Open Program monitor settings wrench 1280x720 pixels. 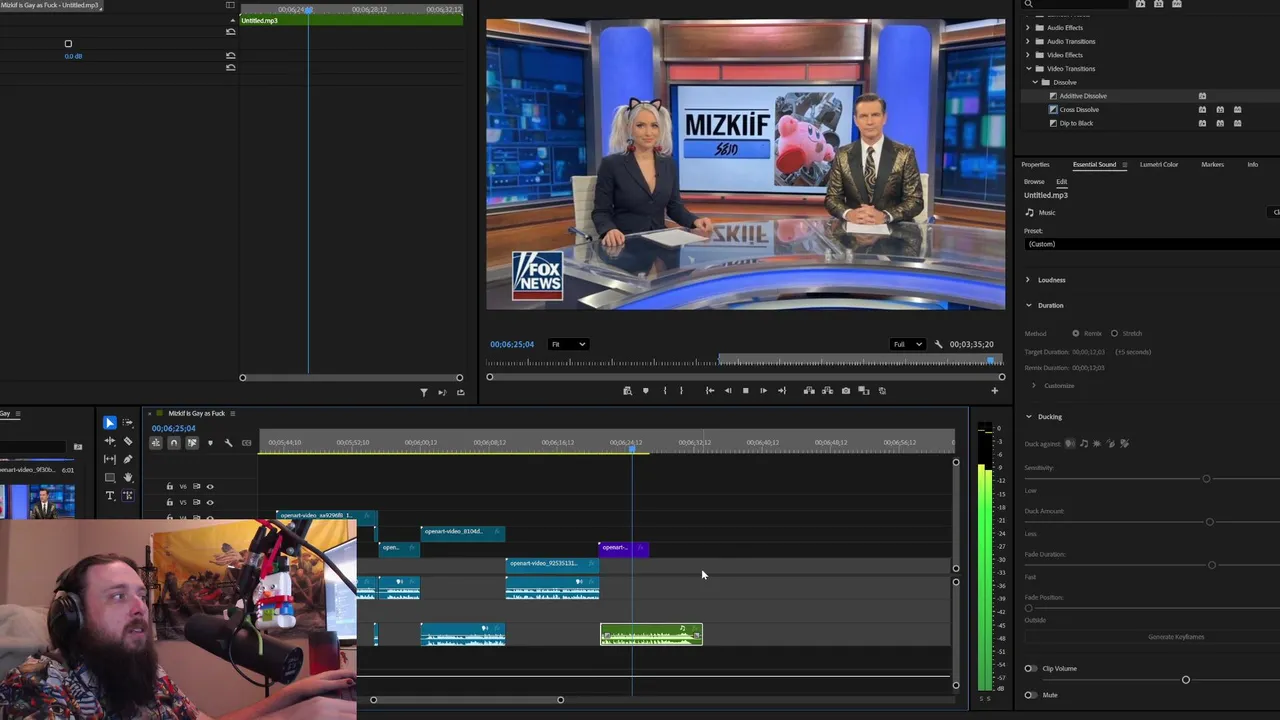click(938, 344)
